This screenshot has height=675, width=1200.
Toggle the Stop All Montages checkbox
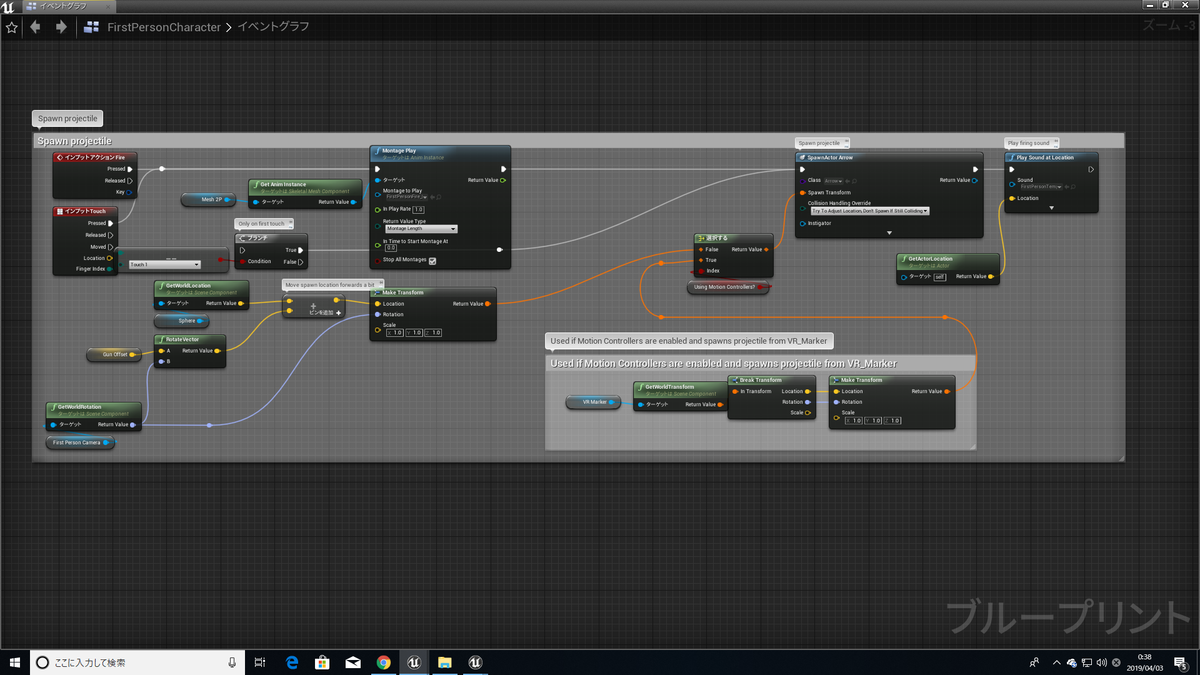[x=432, y=260]
